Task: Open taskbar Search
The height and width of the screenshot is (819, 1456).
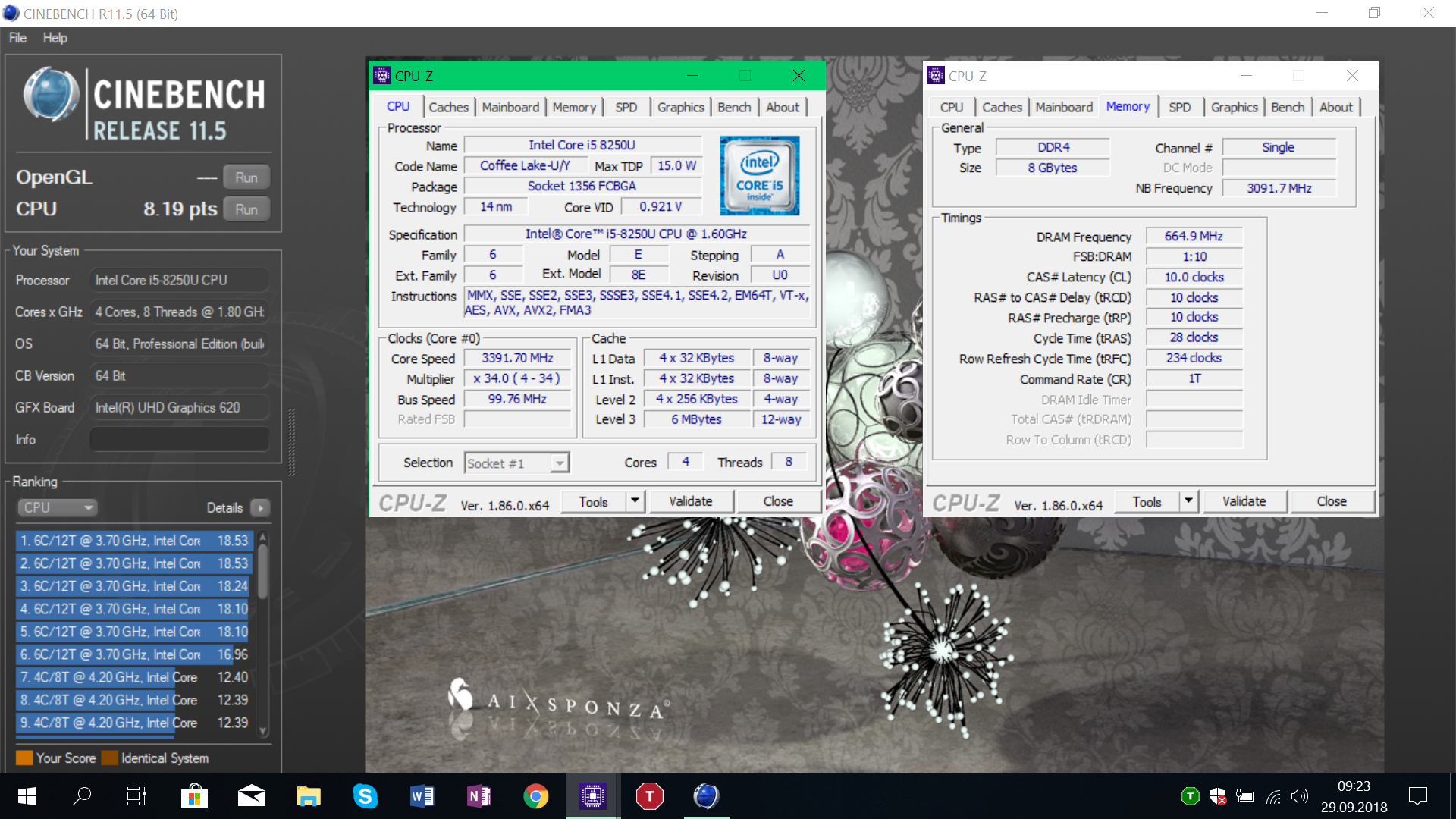Action: click(x=82, y=796)
